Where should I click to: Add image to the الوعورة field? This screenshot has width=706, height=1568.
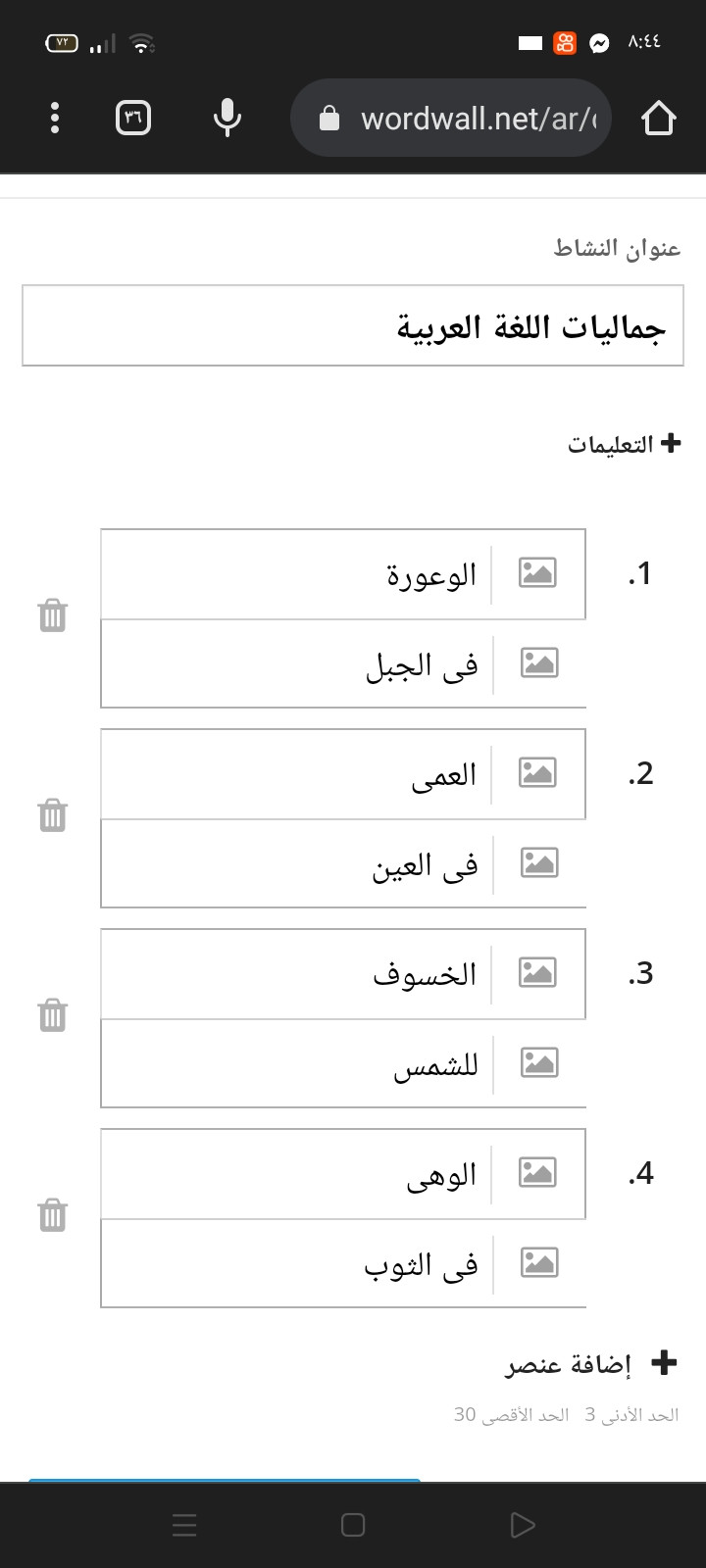pos(537,573)
